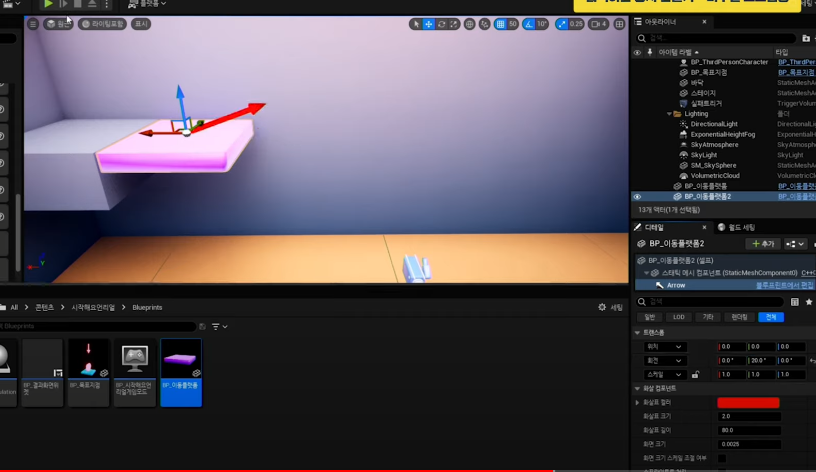Open the 표시 show flags menu

point(141,24)
